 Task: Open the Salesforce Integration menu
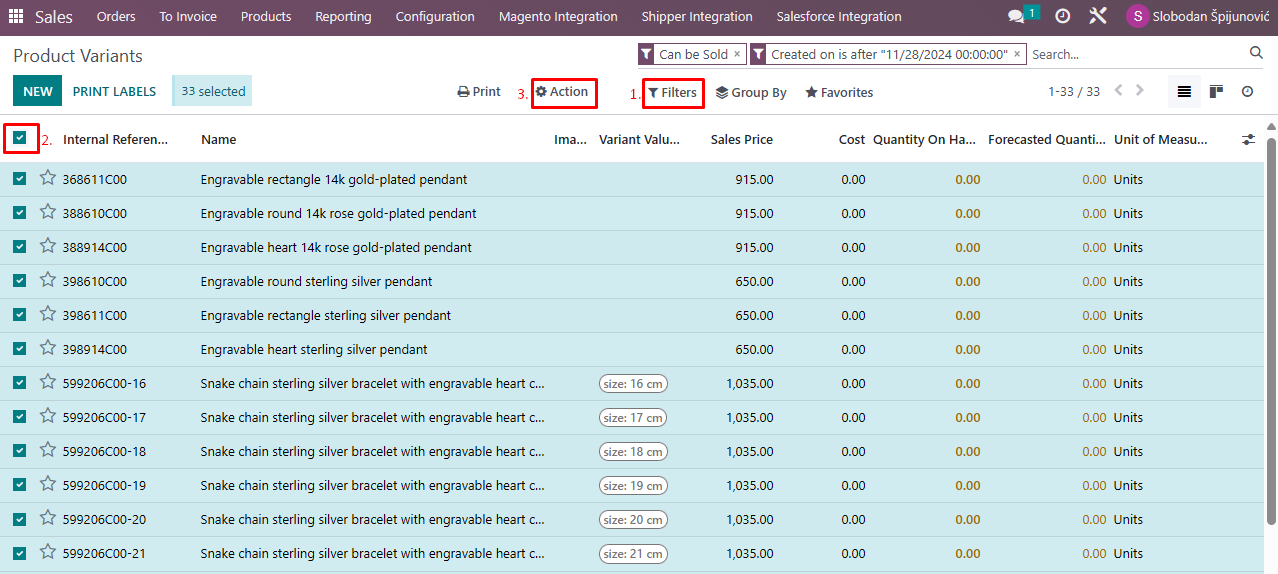click(839, 17)
